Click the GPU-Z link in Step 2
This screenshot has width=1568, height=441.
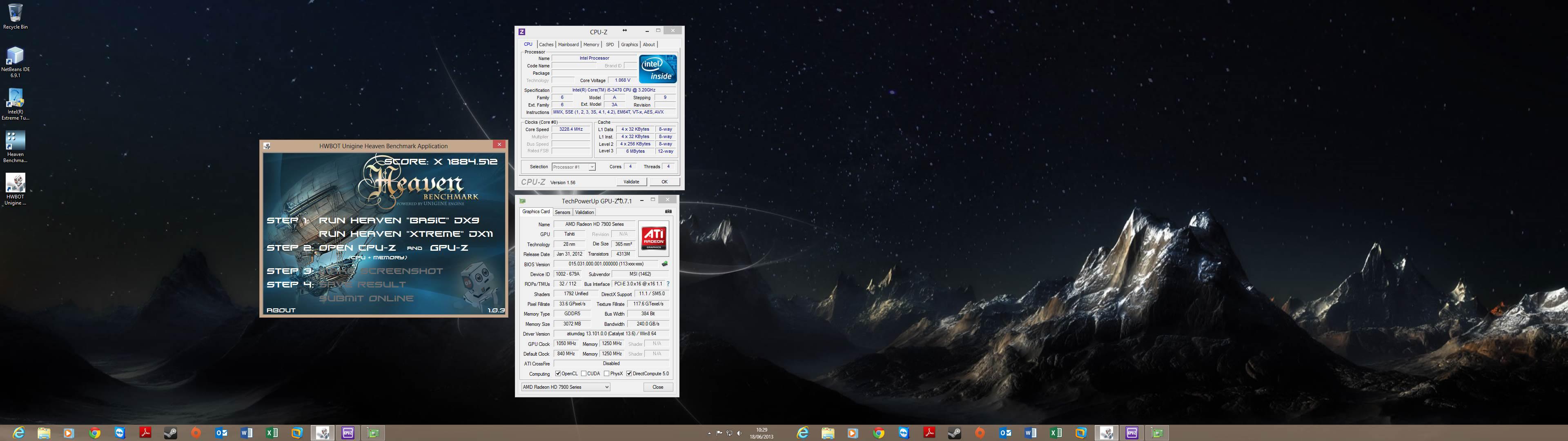coord(449,248)
